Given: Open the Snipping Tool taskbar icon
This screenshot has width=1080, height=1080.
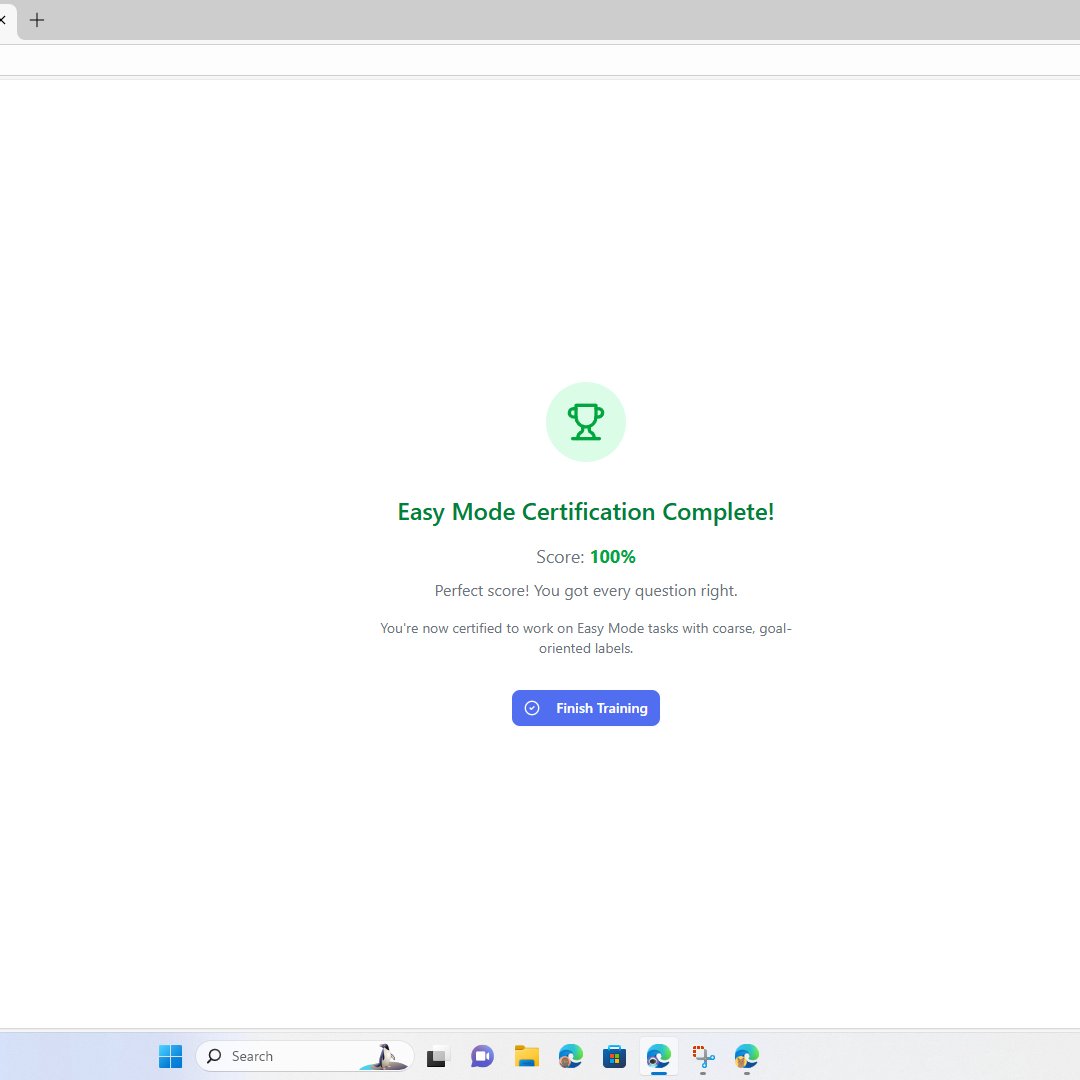Looking at the screenshot, I should click(x=703, y=1057).
